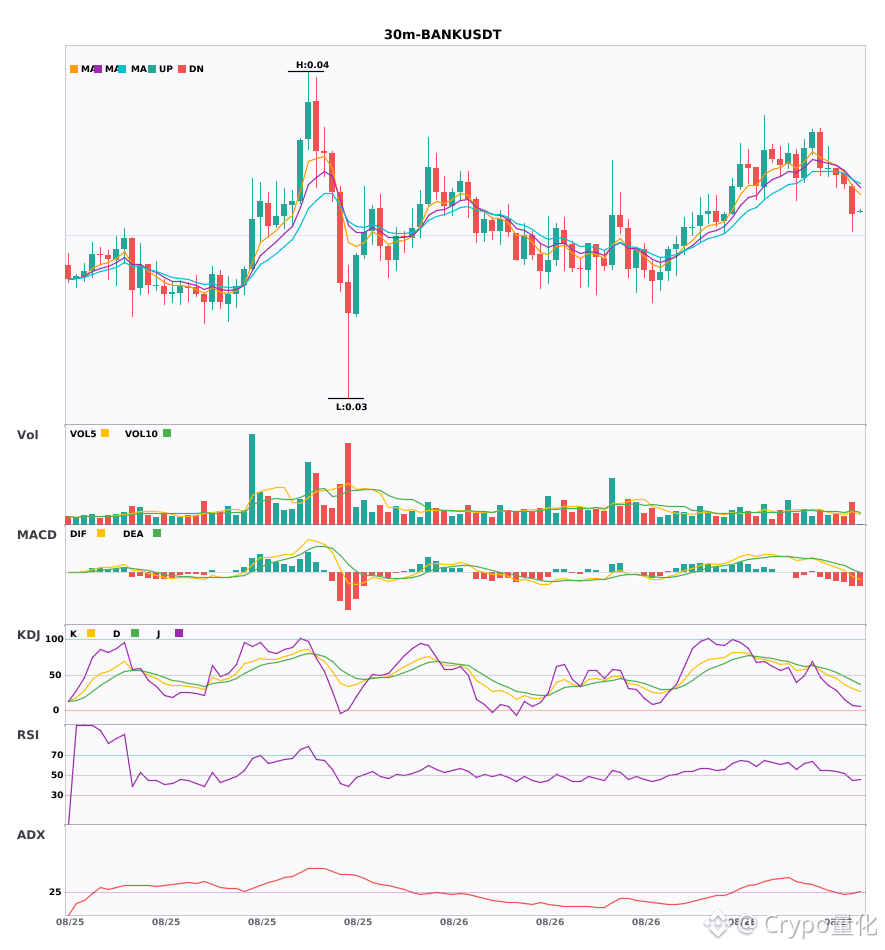Click the 70 axis value in RSI
Screen dimensions: 885x950
point(58,755)
